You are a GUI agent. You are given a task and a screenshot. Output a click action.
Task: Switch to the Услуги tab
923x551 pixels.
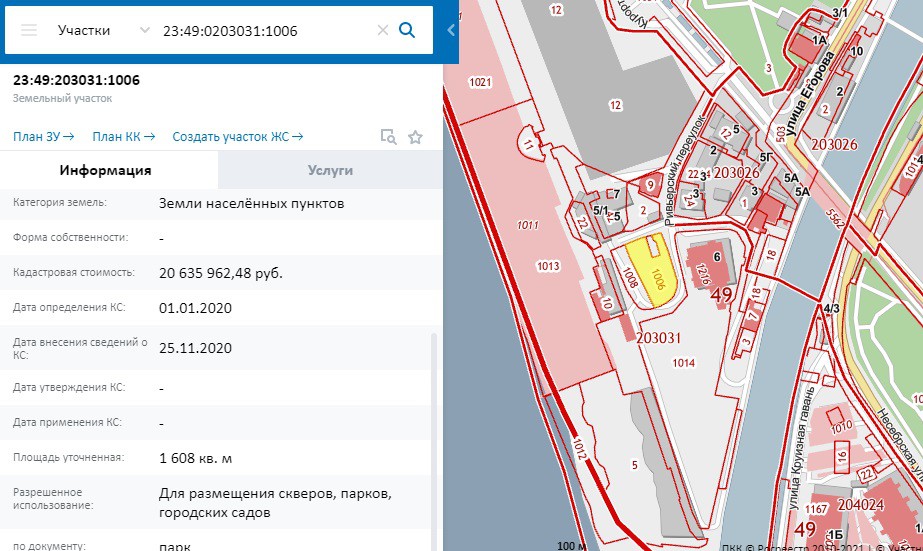(x=330, y=171)
